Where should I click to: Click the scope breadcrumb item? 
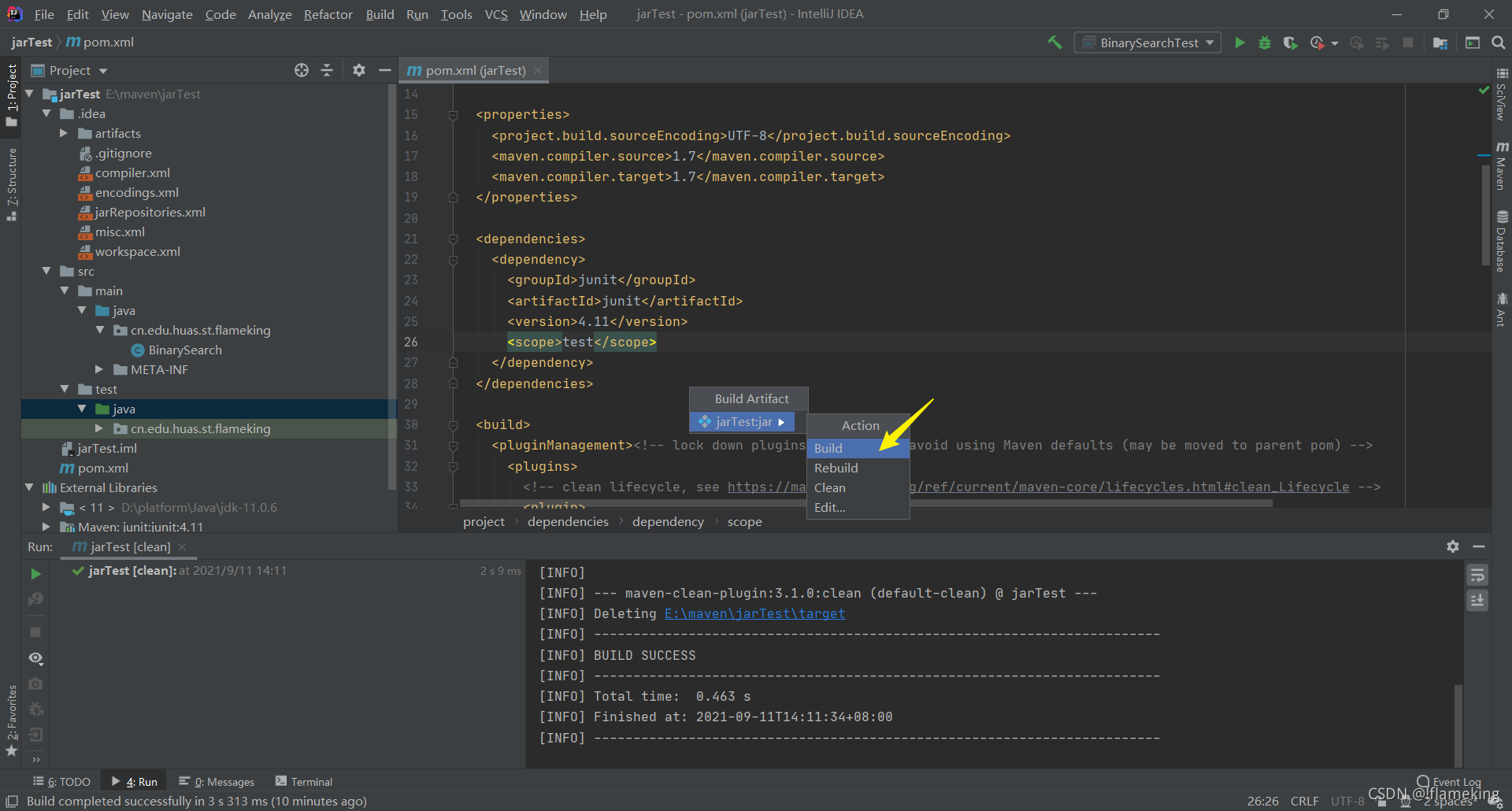[744, 521]
